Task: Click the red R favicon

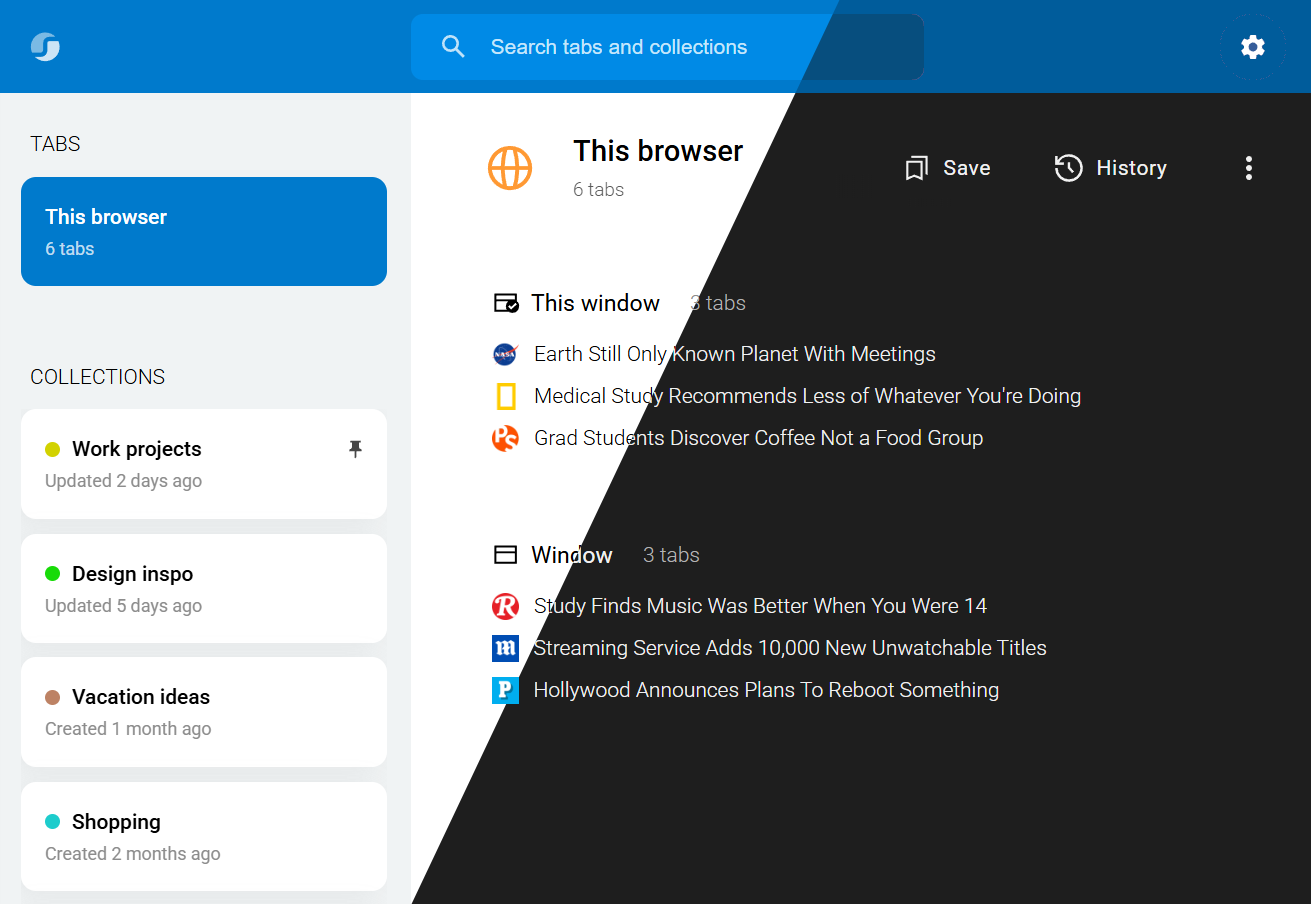Action: pyautogui.click(x=506, y=606)
